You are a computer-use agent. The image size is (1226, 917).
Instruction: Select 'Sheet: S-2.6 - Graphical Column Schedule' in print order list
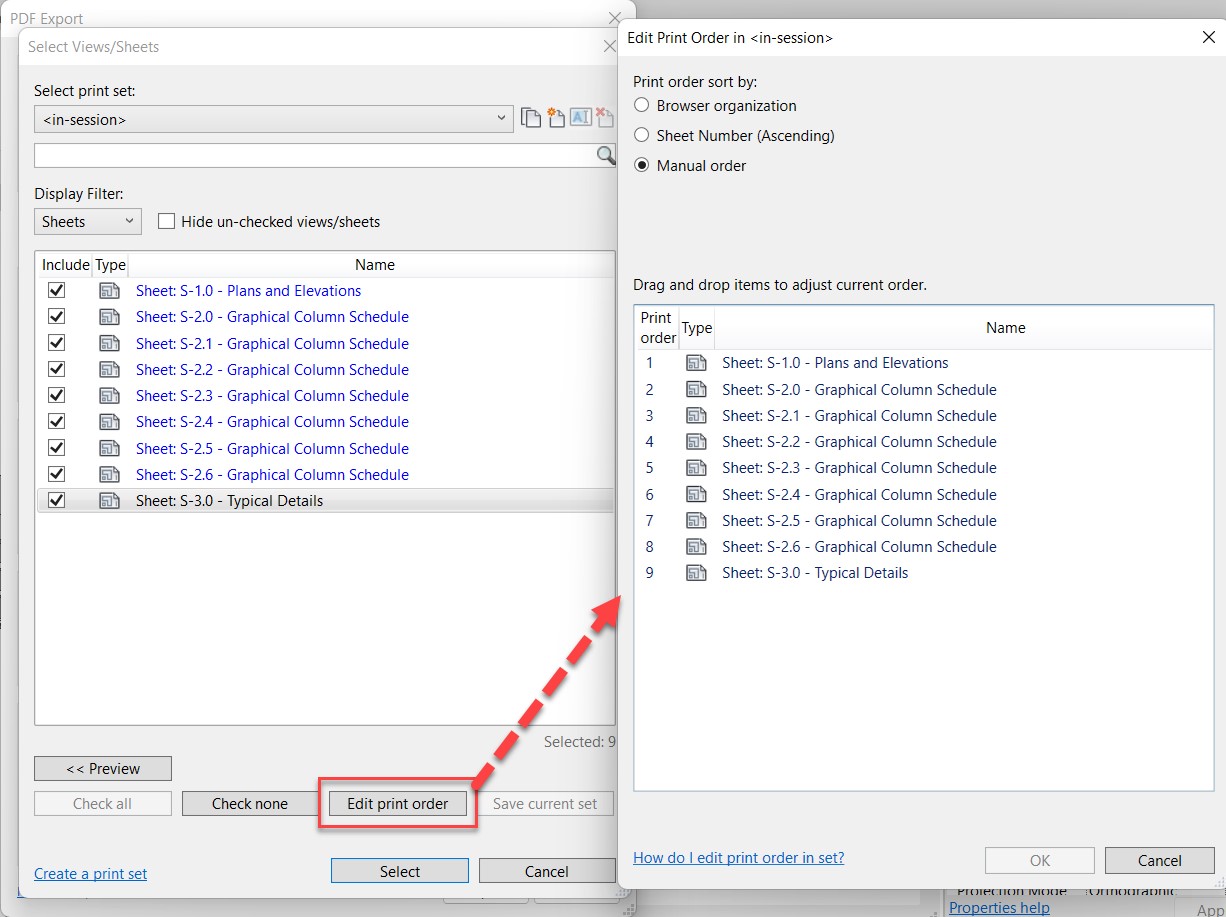point(859,547)
